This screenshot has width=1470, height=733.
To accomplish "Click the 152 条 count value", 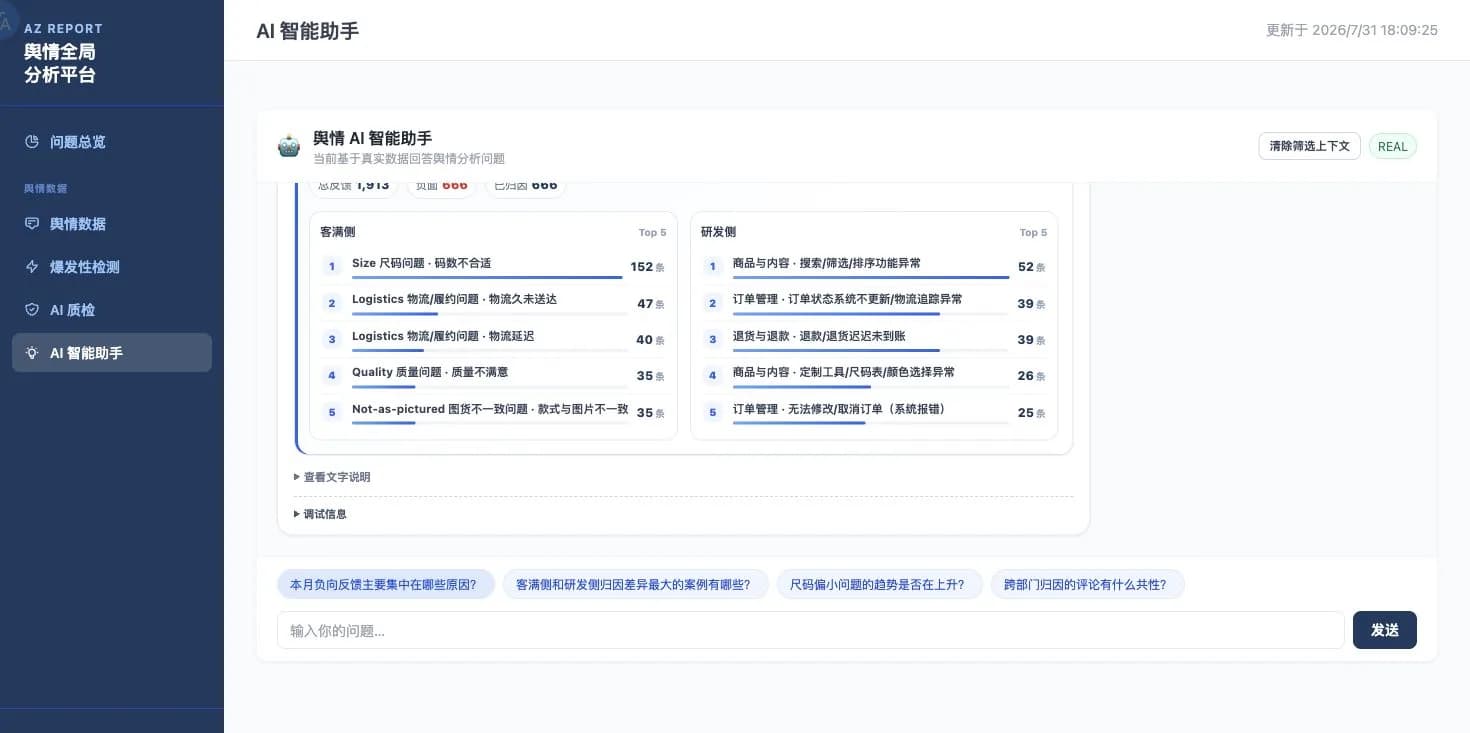I will [648, 267].
